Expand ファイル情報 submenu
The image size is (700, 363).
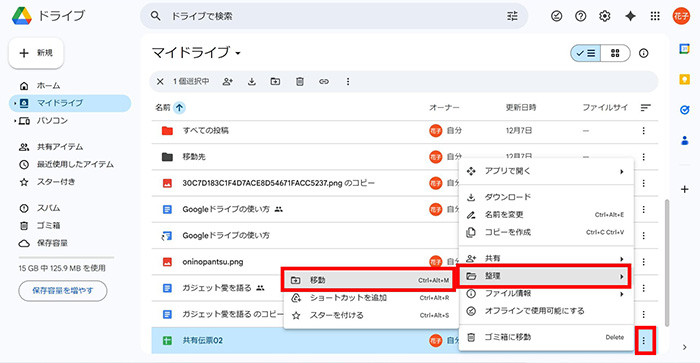click(x=621, y=294)
